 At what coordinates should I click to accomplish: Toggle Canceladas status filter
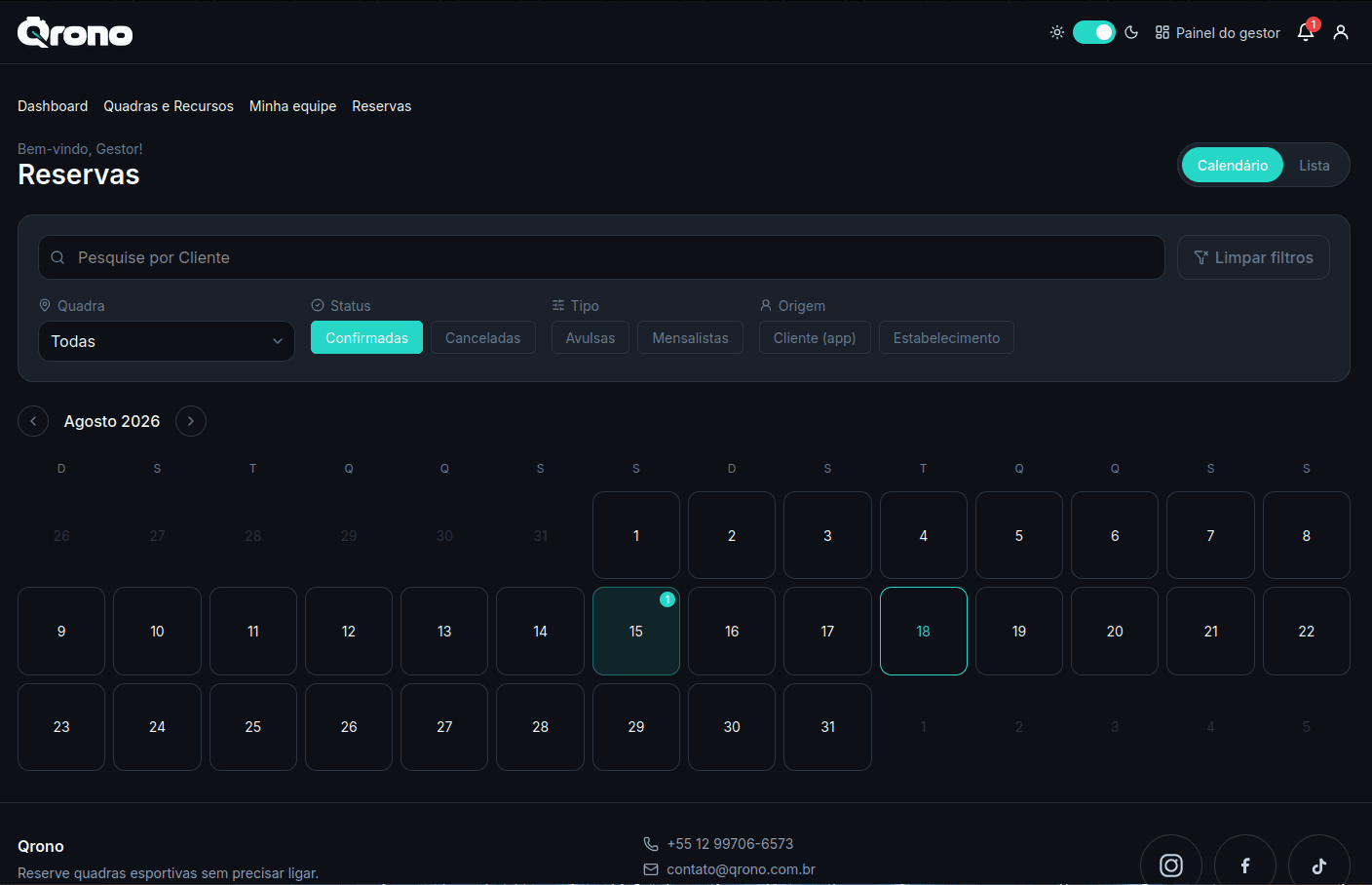click(483, 337)
